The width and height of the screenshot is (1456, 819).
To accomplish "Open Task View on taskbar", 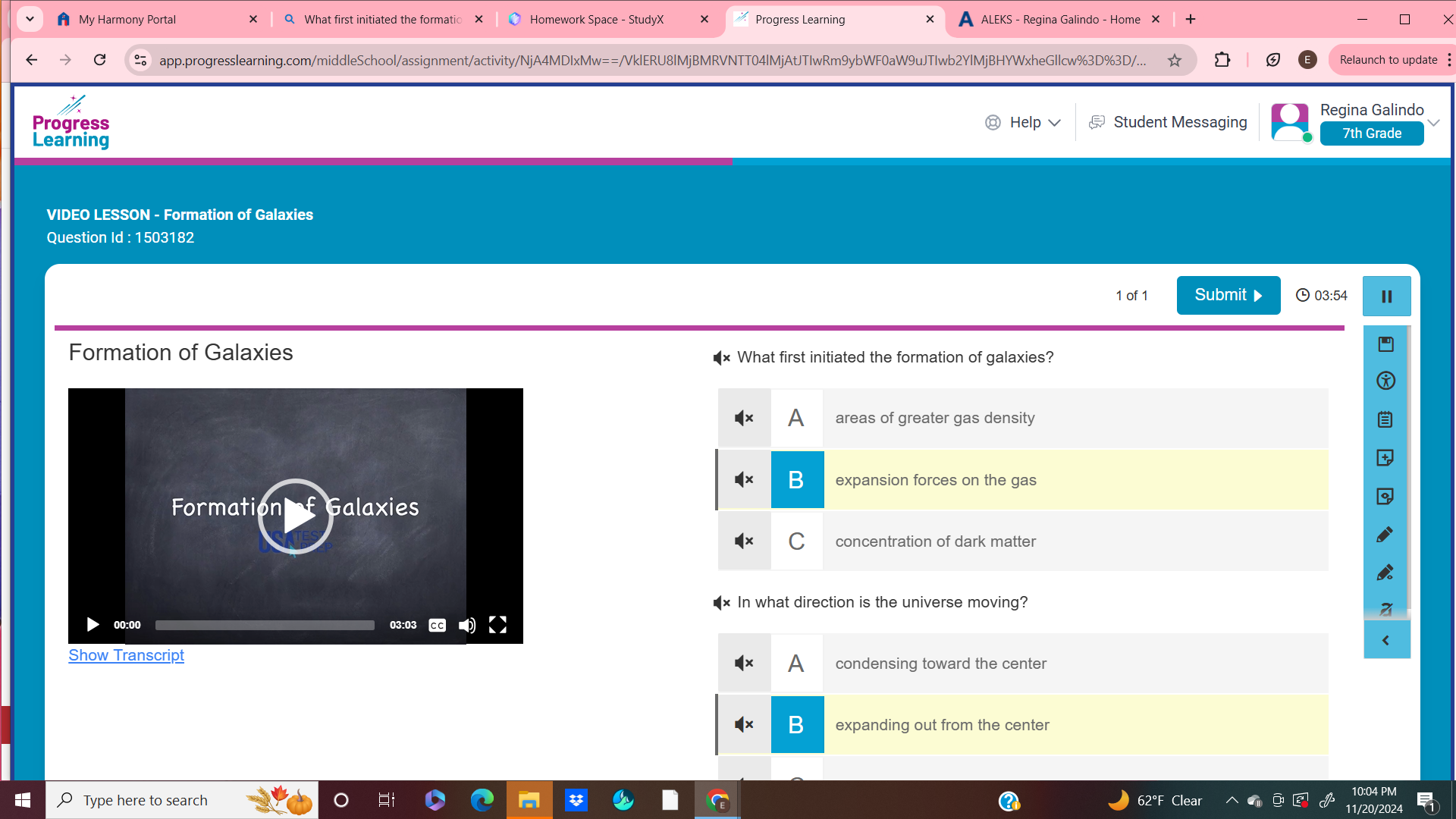I will [386, 800].
